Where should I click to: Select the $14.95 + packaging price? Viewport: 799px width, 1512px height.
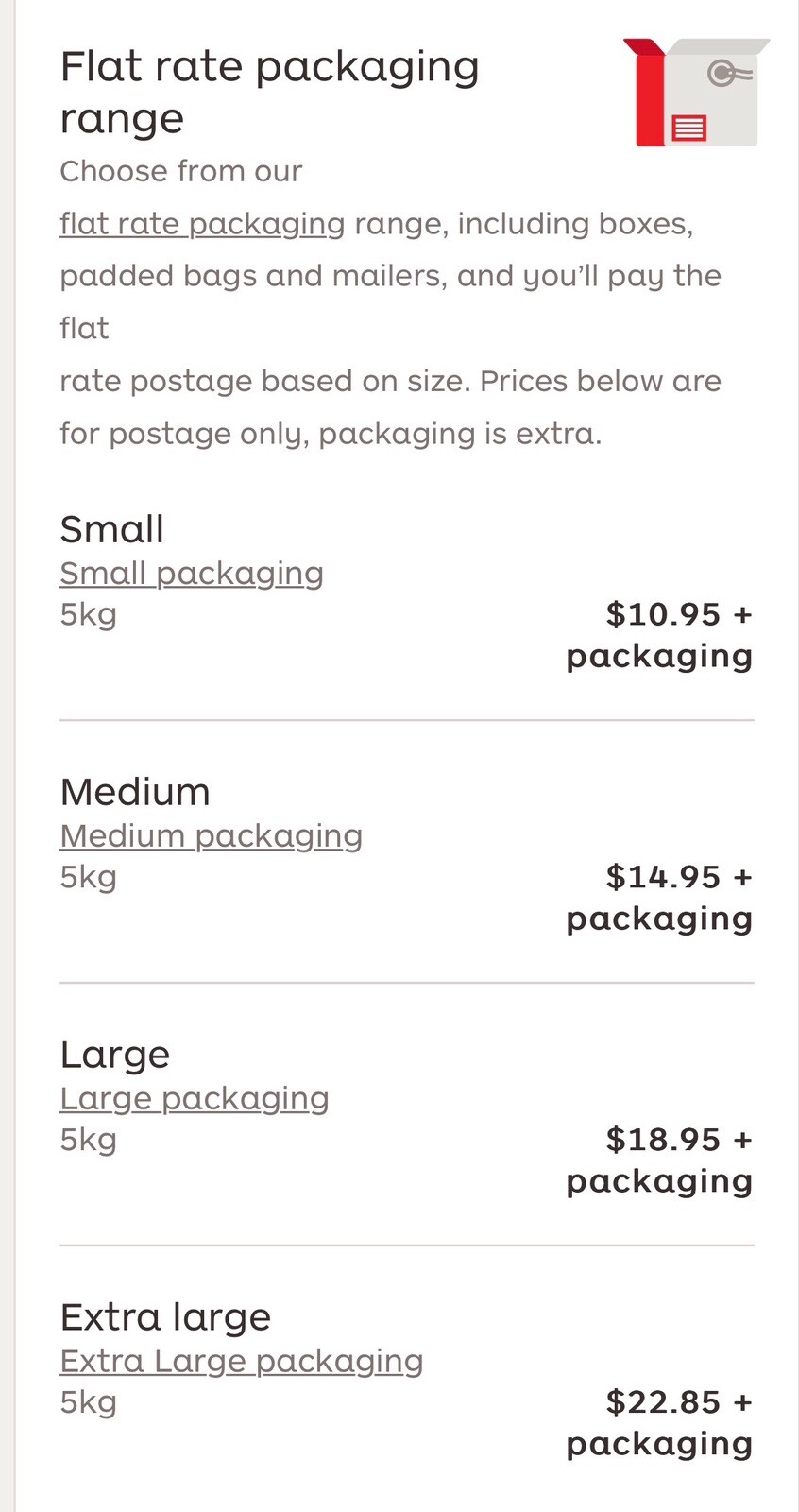(x=659, y=898)
